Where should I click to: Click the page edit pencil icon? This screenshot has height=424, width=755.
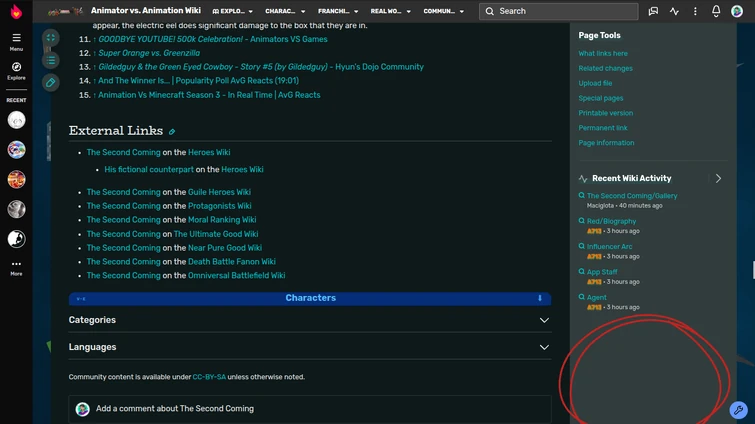51,83
